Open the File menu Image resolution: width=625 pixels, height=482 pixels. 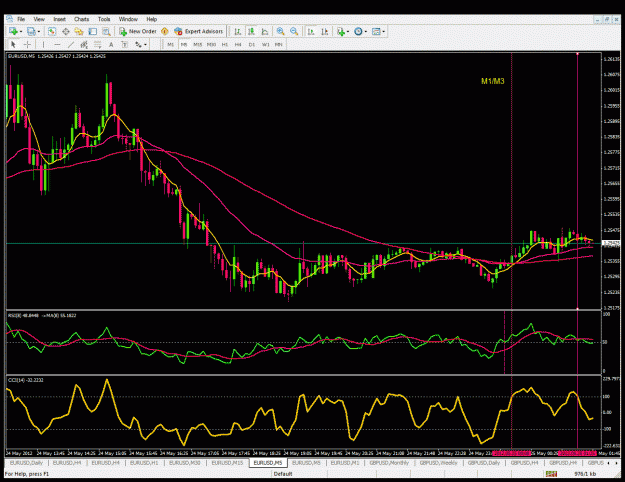[x=21, y=19]
